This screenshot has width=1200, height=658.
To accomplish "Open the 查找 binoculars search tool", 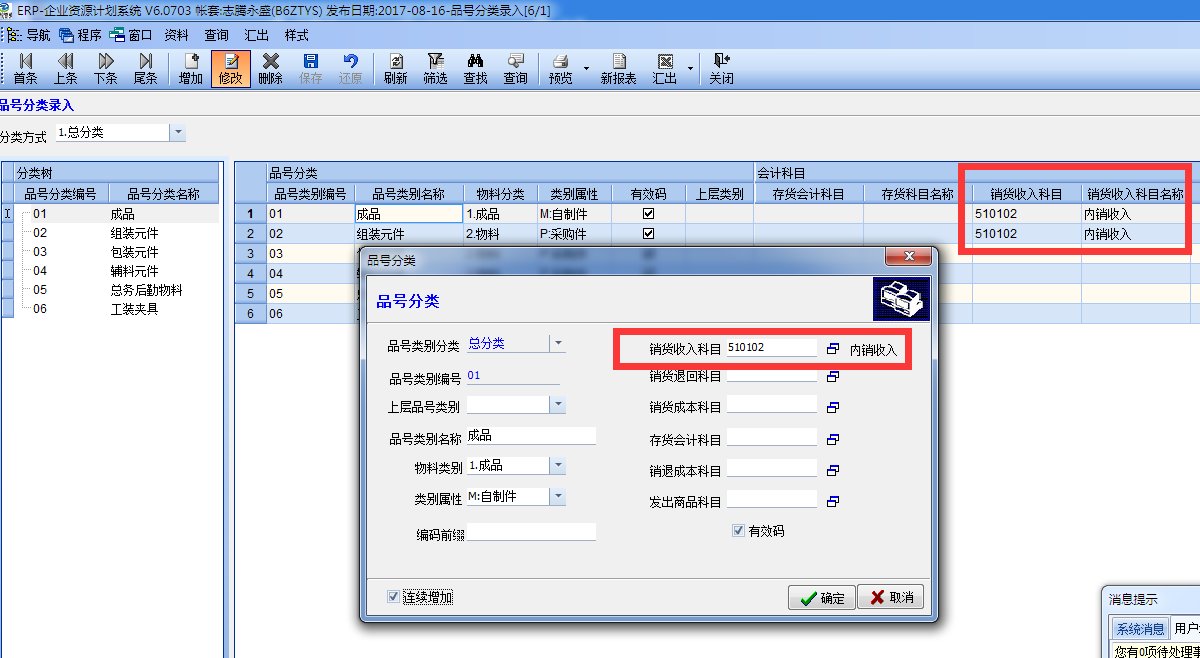I will [476, 68].
